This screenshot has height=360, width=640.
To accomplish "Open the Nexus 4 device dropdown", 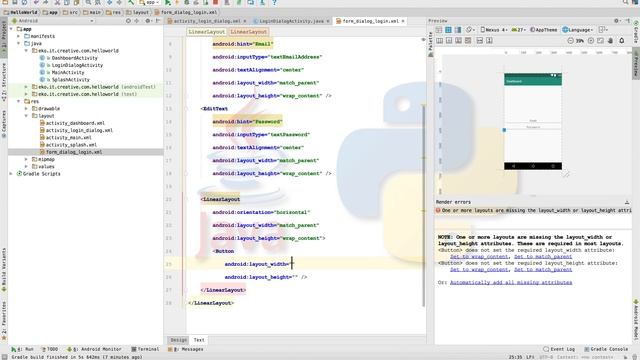I will point(494,30).
